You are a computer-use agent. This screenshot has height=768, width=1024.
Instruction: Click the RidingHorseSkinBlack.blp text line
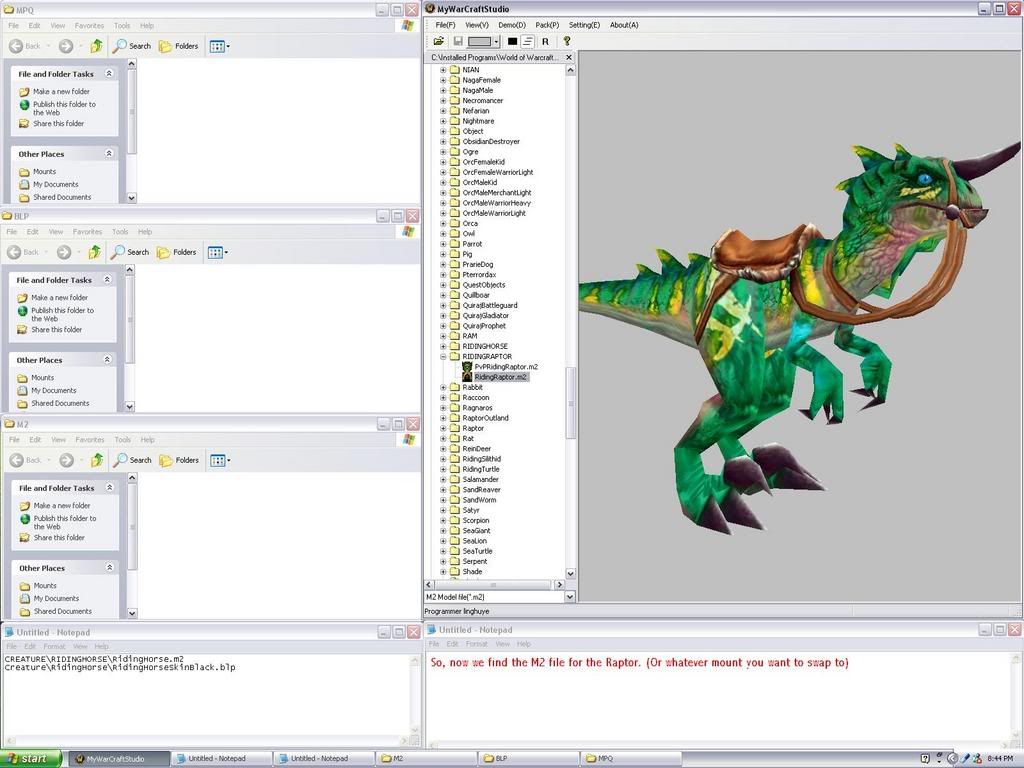click(x=120, y=667)
